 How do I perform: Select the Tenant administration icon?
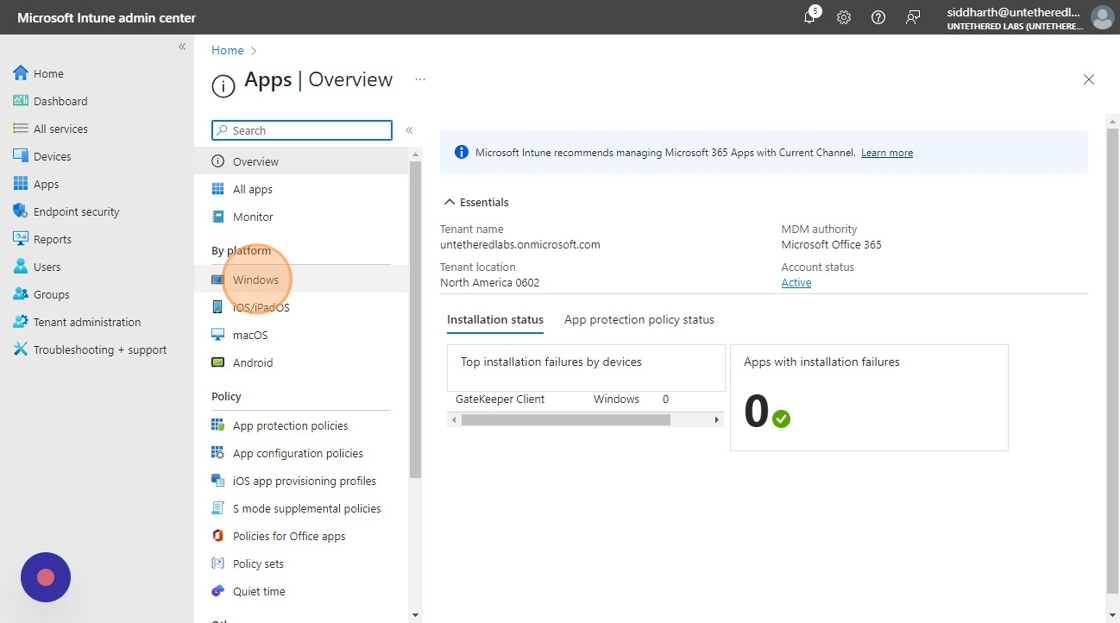click(20, 322)
